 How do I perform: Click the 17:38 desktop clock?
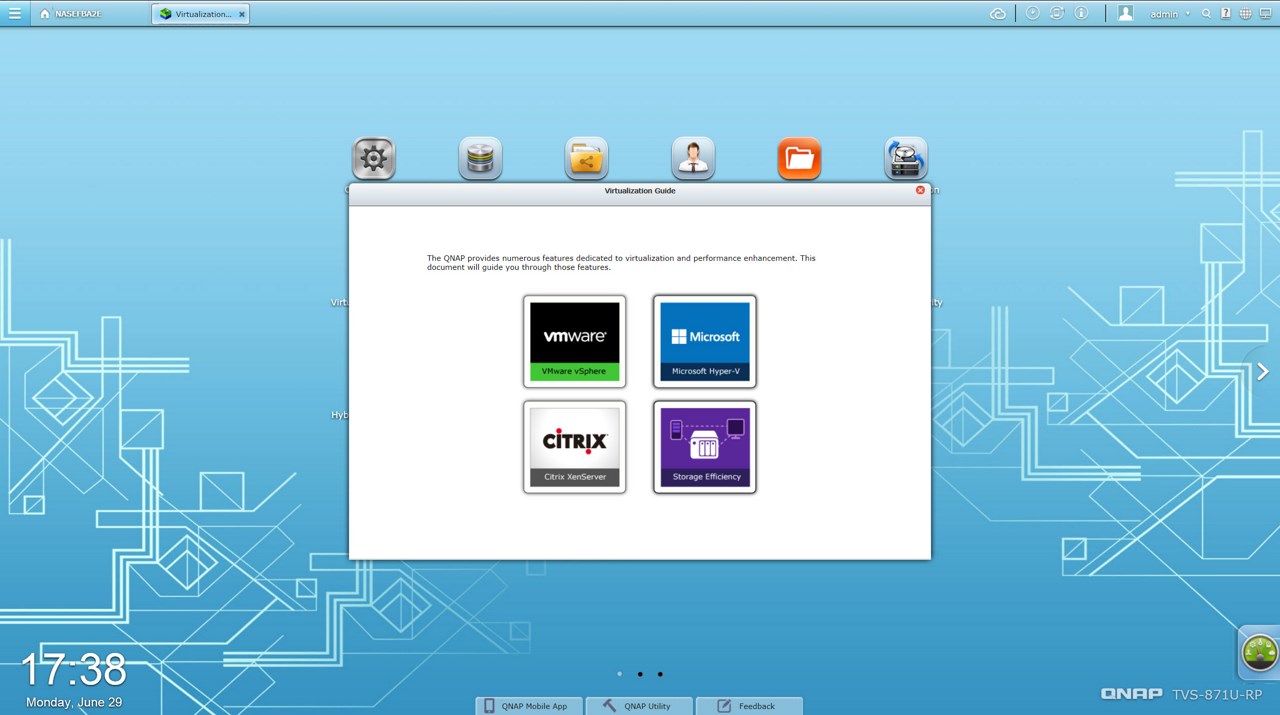(74, 670)
